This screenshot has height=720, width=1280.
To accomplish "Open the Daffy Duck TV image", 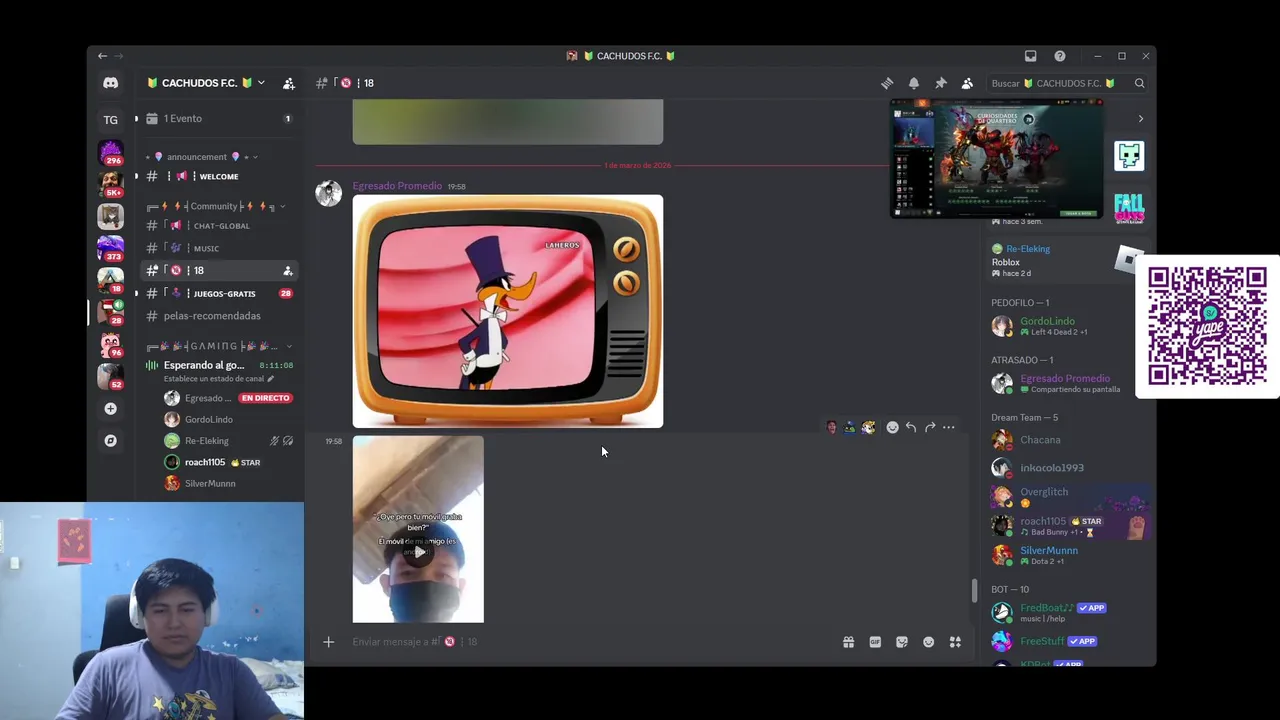I will point(507,311).
